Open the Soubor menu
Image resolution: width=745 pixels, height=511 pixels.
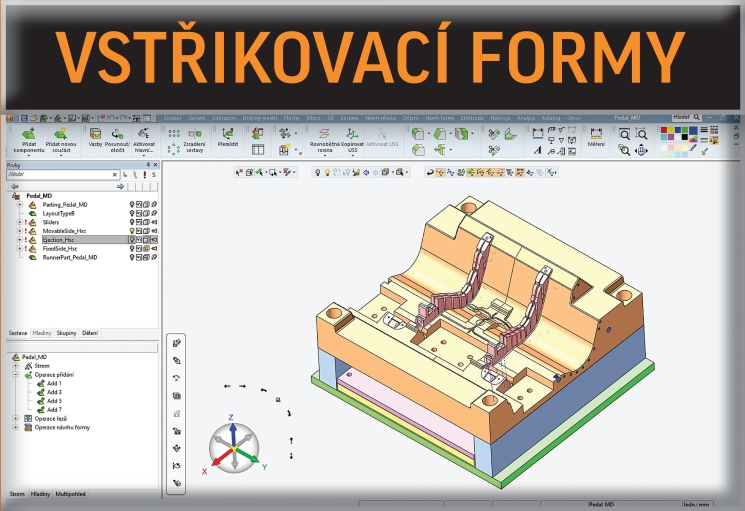click(x=172, y=118)
